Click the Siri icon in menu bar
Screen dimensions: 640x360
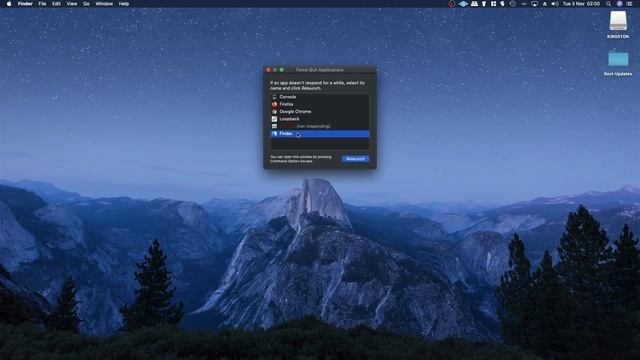619,4
